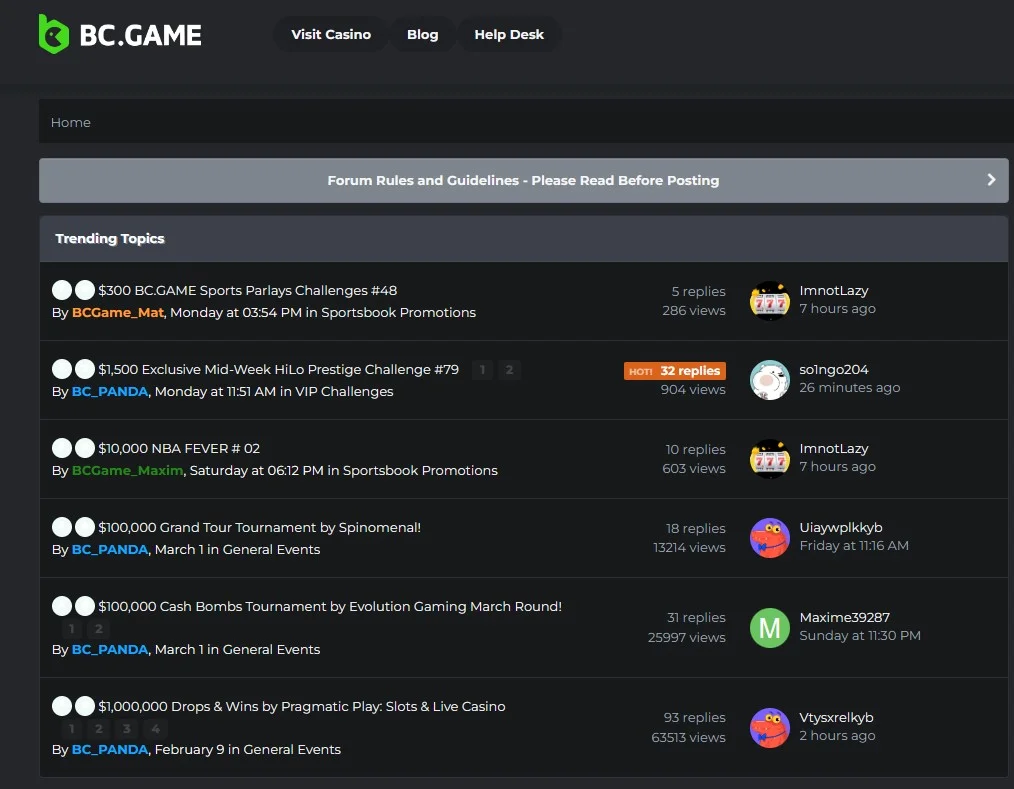The height and width of the screenshot is (789, 1014).
Task: Go to page 1 of Drops & Wins topic
Action: pos(72,729)
